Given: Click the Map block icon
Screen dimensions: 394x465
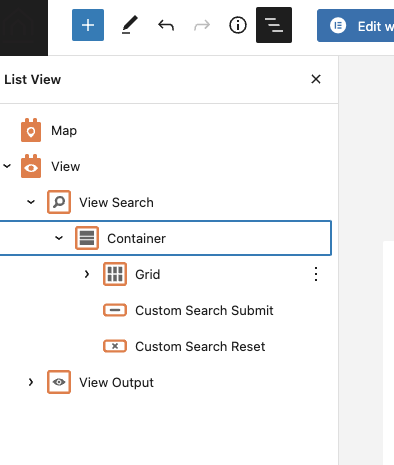Looking at the screenshot, I should [31, 130].
